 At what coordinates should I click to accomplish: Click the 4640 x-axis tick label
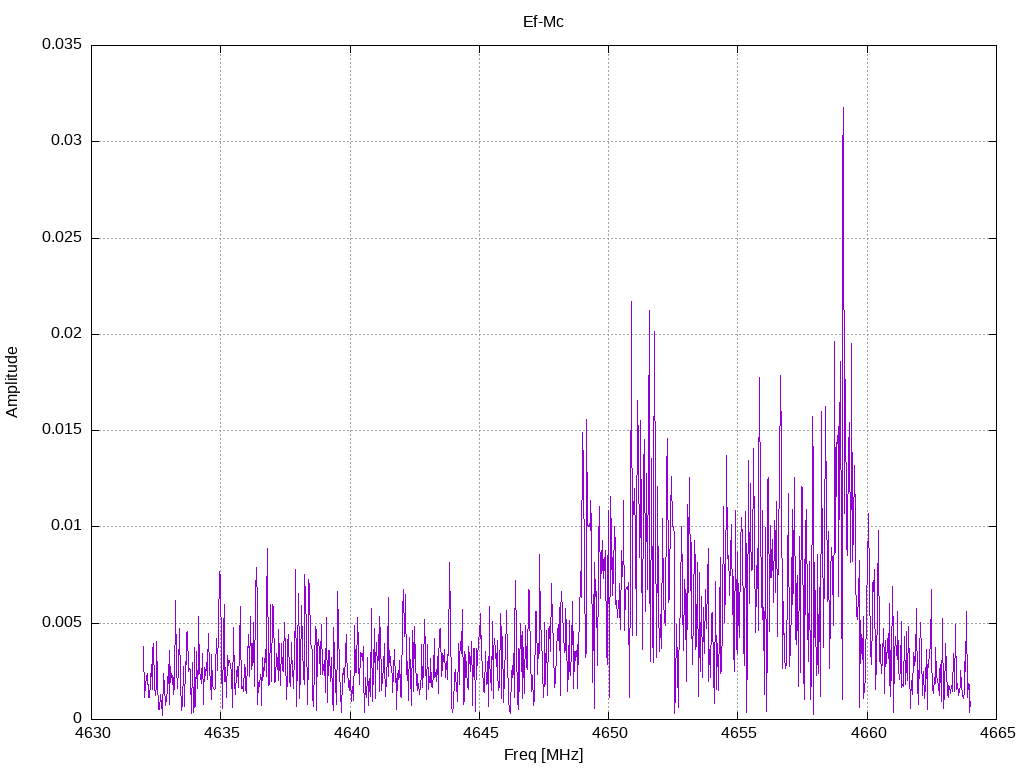click(x=350, y=734)
